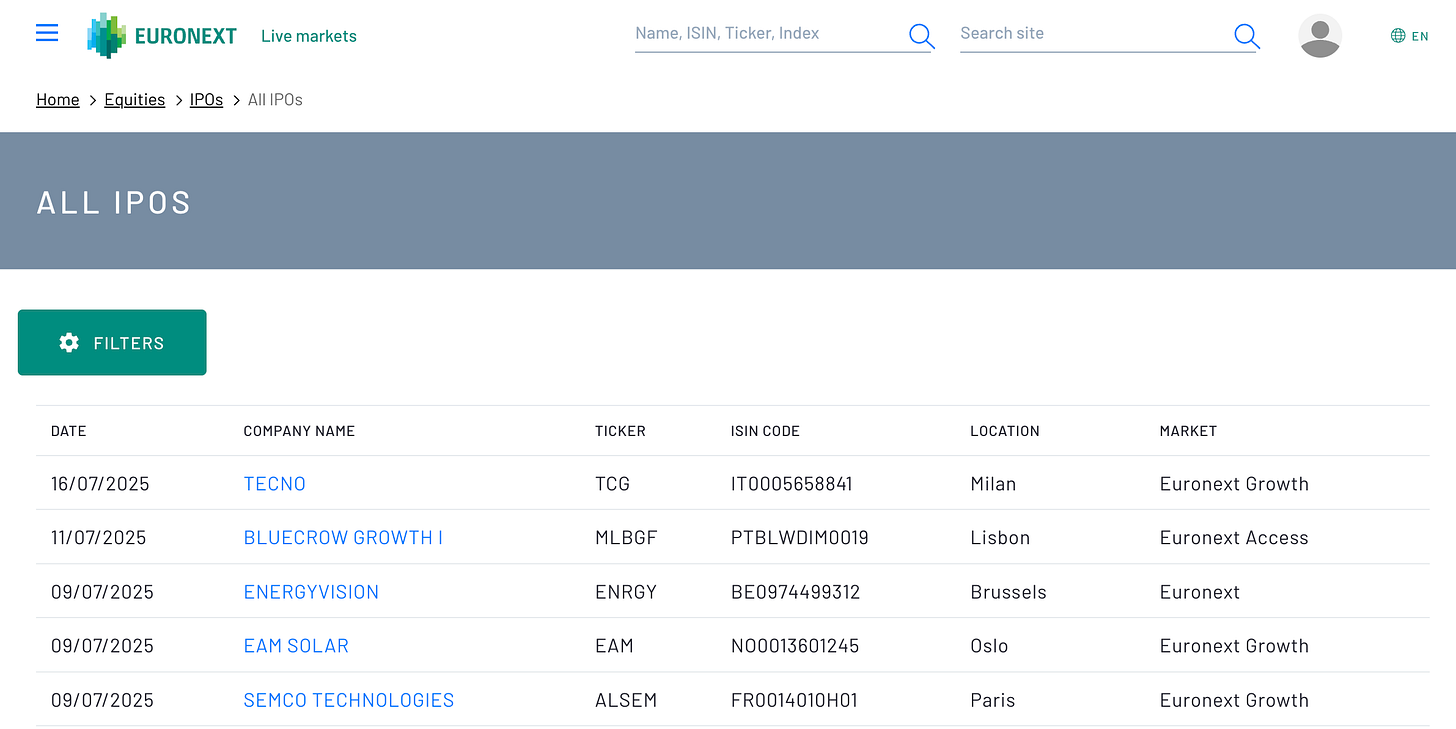Click the location Brussels

tap(1008, 592)
